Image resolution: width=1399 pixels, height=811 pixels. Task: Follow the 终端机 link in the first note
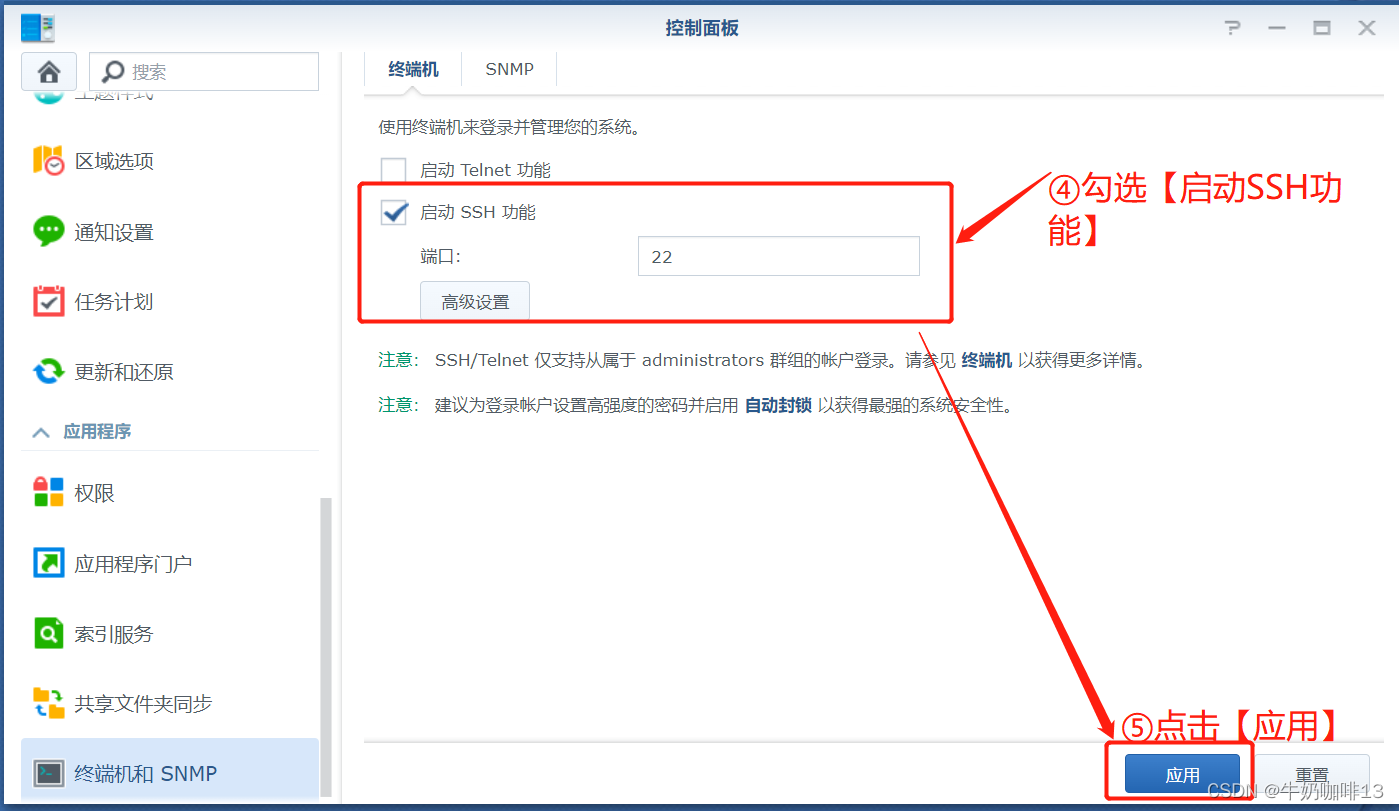click(987, 360)
